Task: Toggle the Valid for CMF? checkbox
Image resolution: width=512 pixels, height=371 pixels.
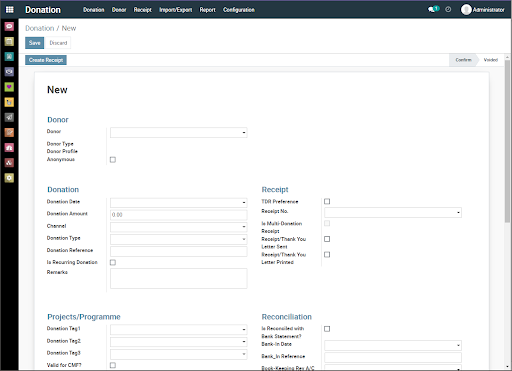Action: coord(113,365)
